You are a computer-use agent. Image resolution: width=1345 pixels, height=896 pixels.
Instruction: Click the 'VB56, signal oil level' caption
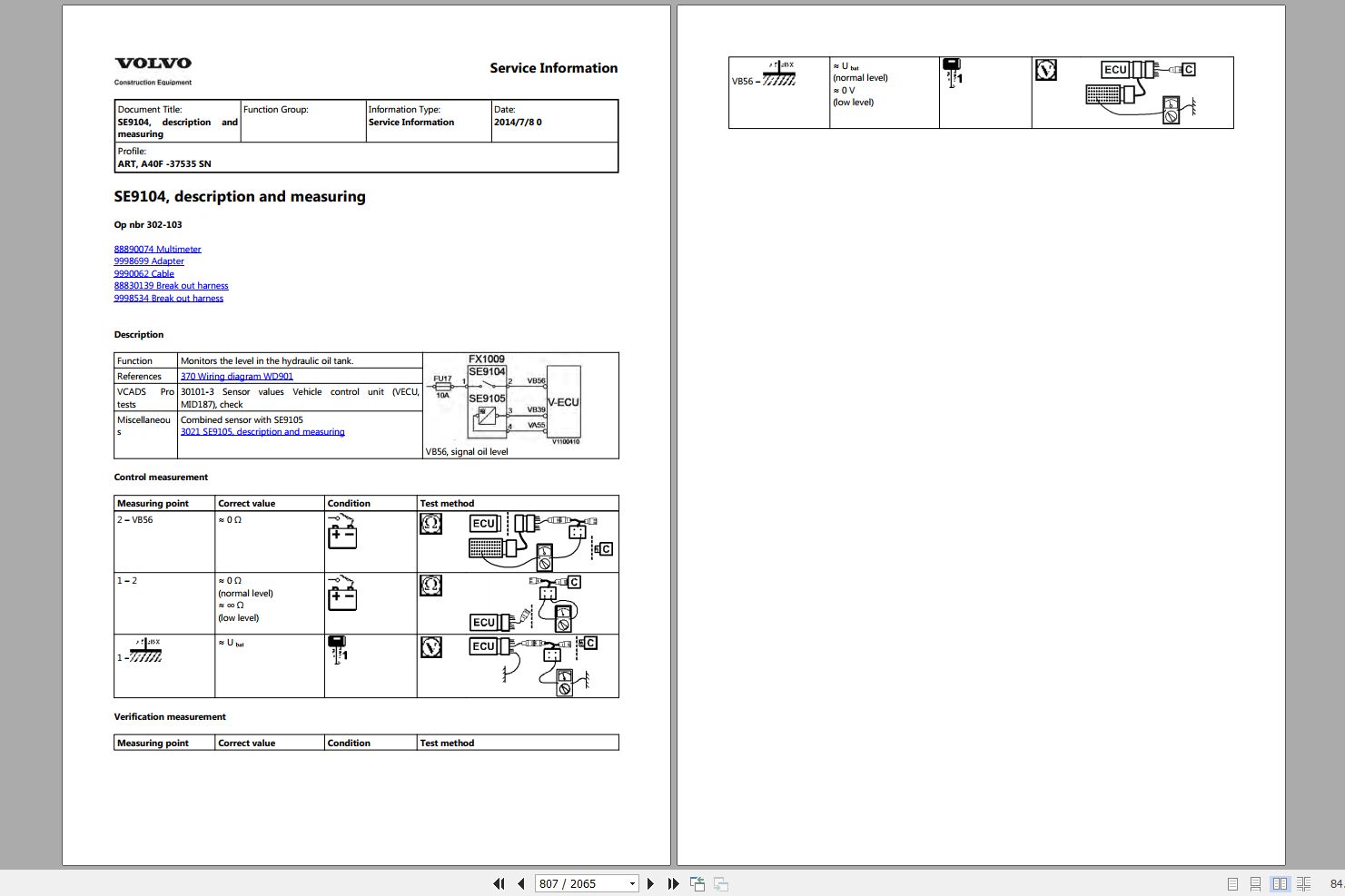tap(467, 452)
